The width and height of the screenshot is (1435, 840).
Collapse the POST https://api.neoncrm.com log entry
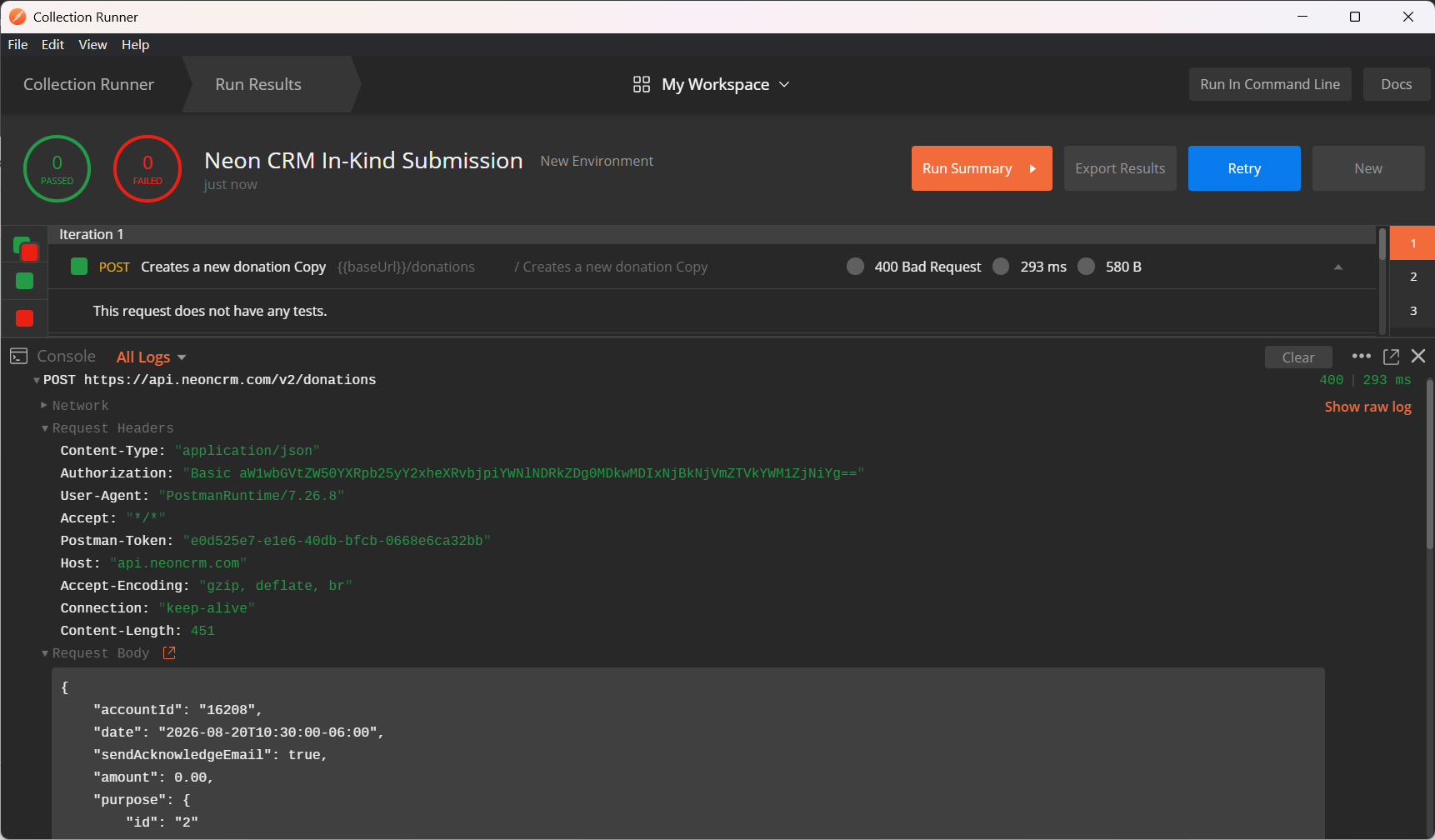coord(37,380)
